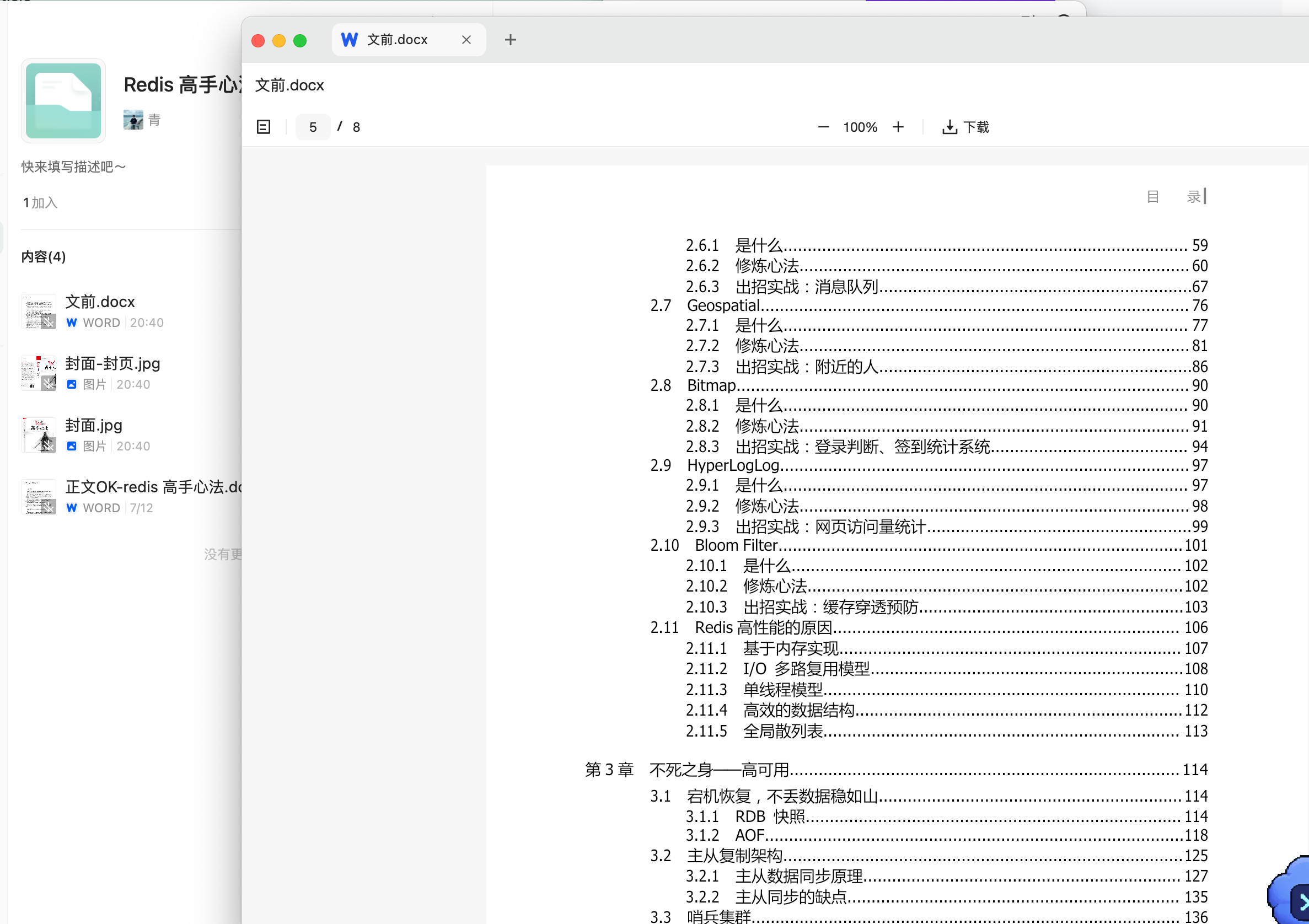
Task: Select 正文OK-redis 高手心法 file name
Action: click(x=153, y=487)
